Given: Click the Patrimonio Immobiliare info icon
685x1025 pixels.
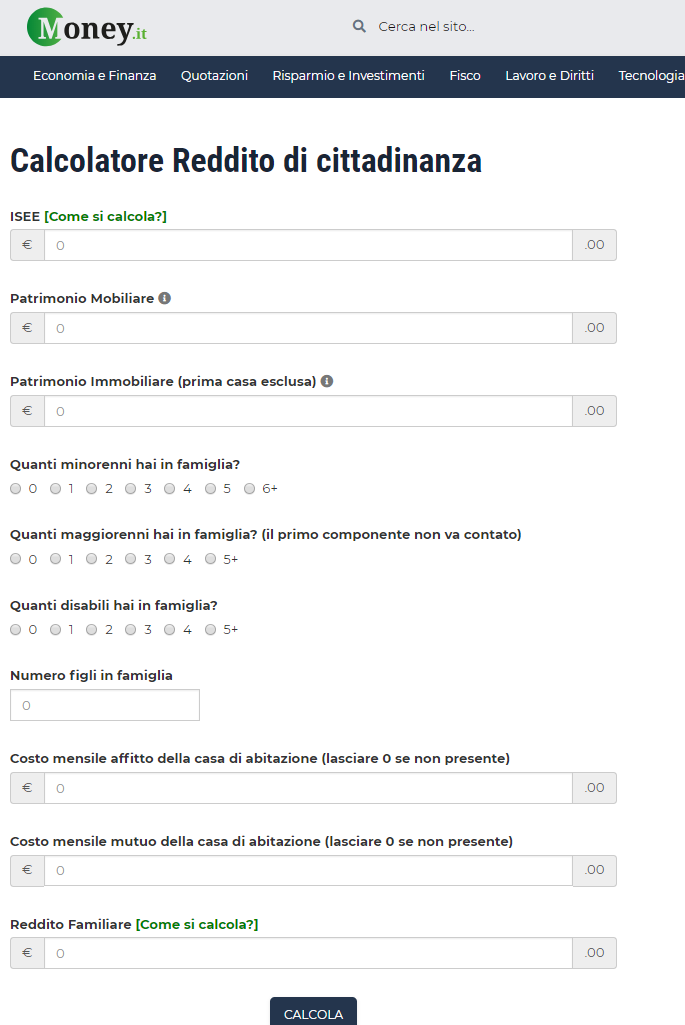Looking at the screenshot, I should 327,381.
